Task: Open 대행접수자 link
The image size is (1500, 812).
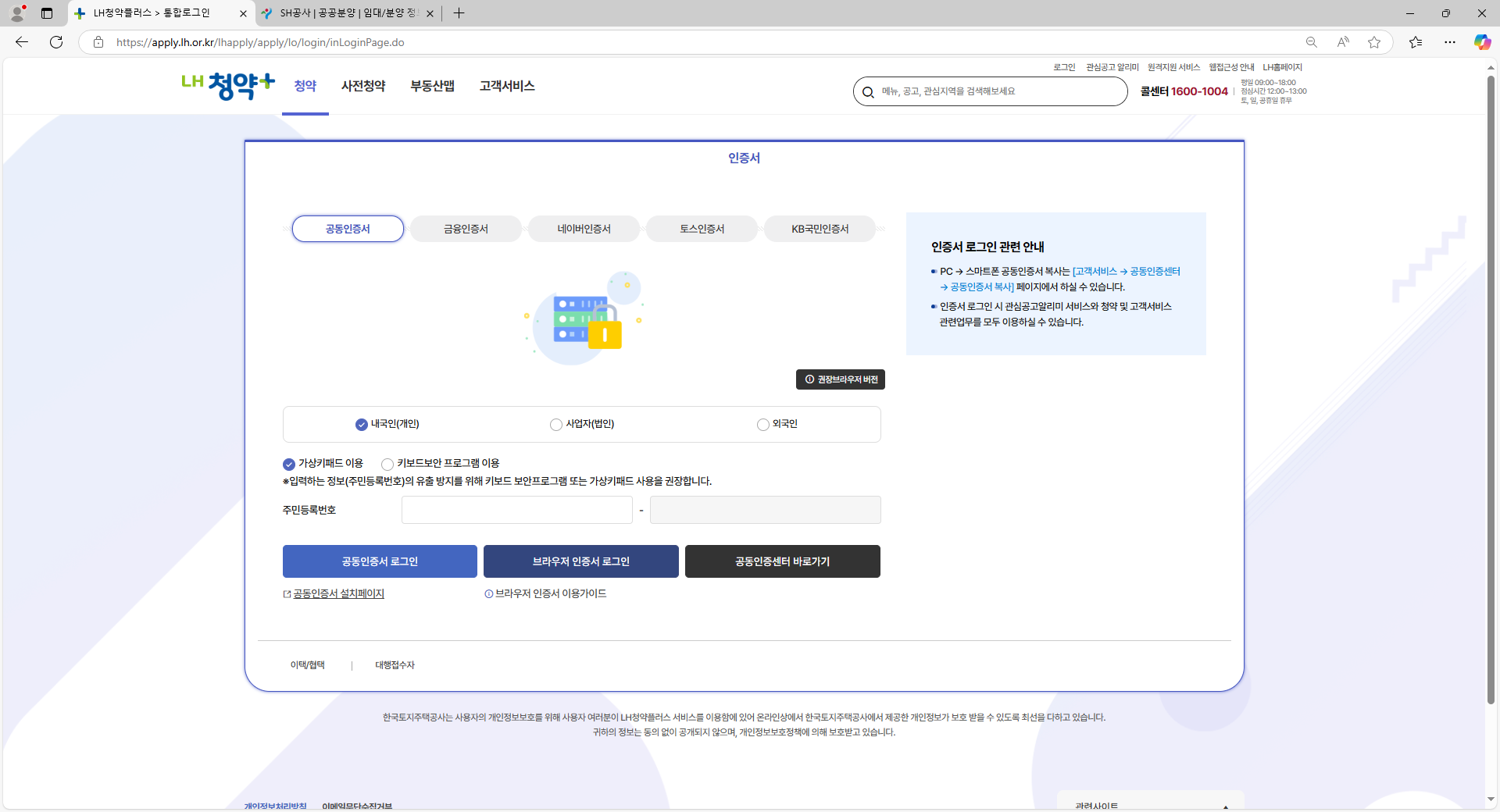Action: pyautogui.click(x=395, y=665)
